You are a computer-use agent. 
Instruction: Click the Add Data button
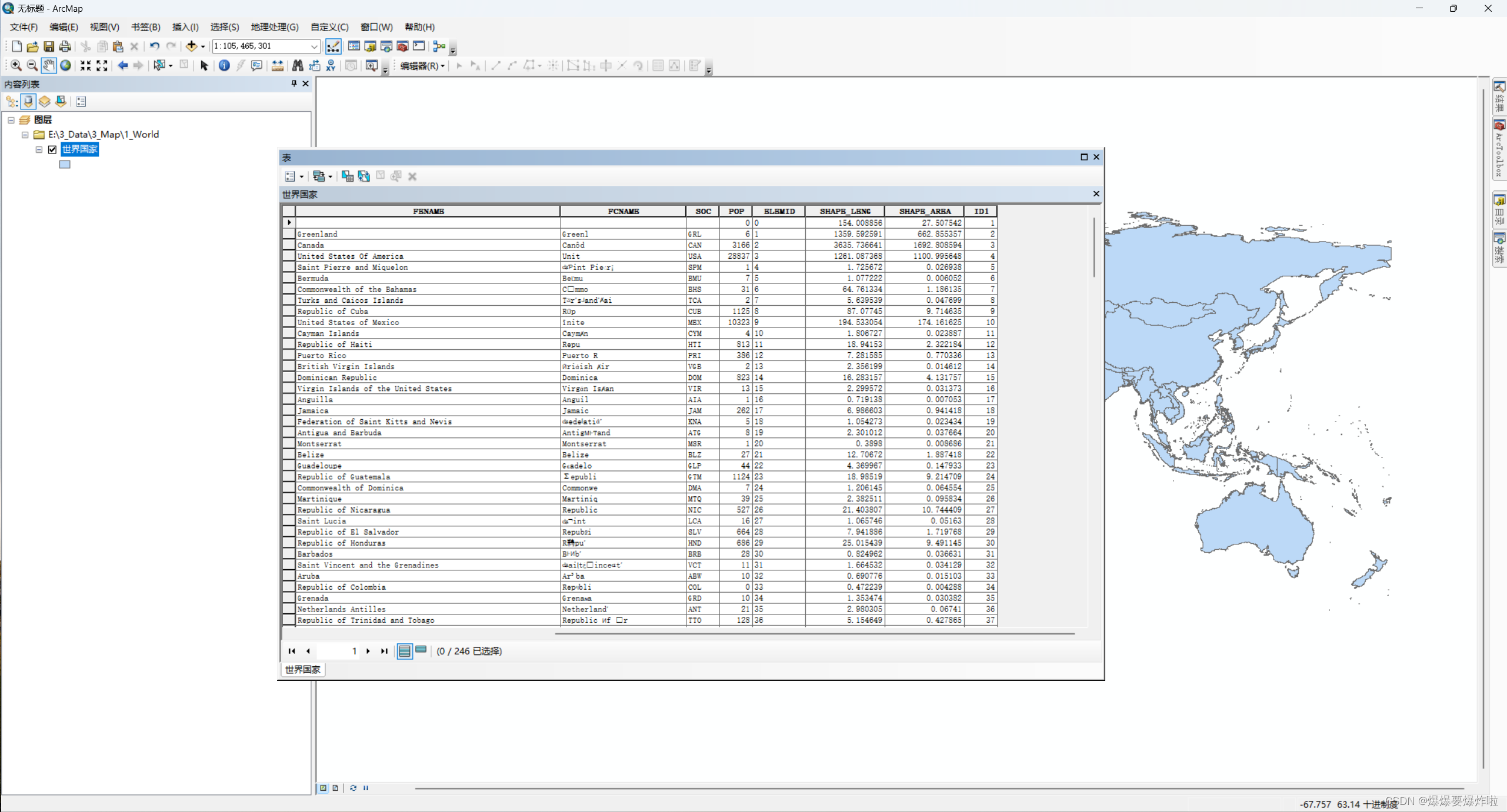(x=191, y=46)
